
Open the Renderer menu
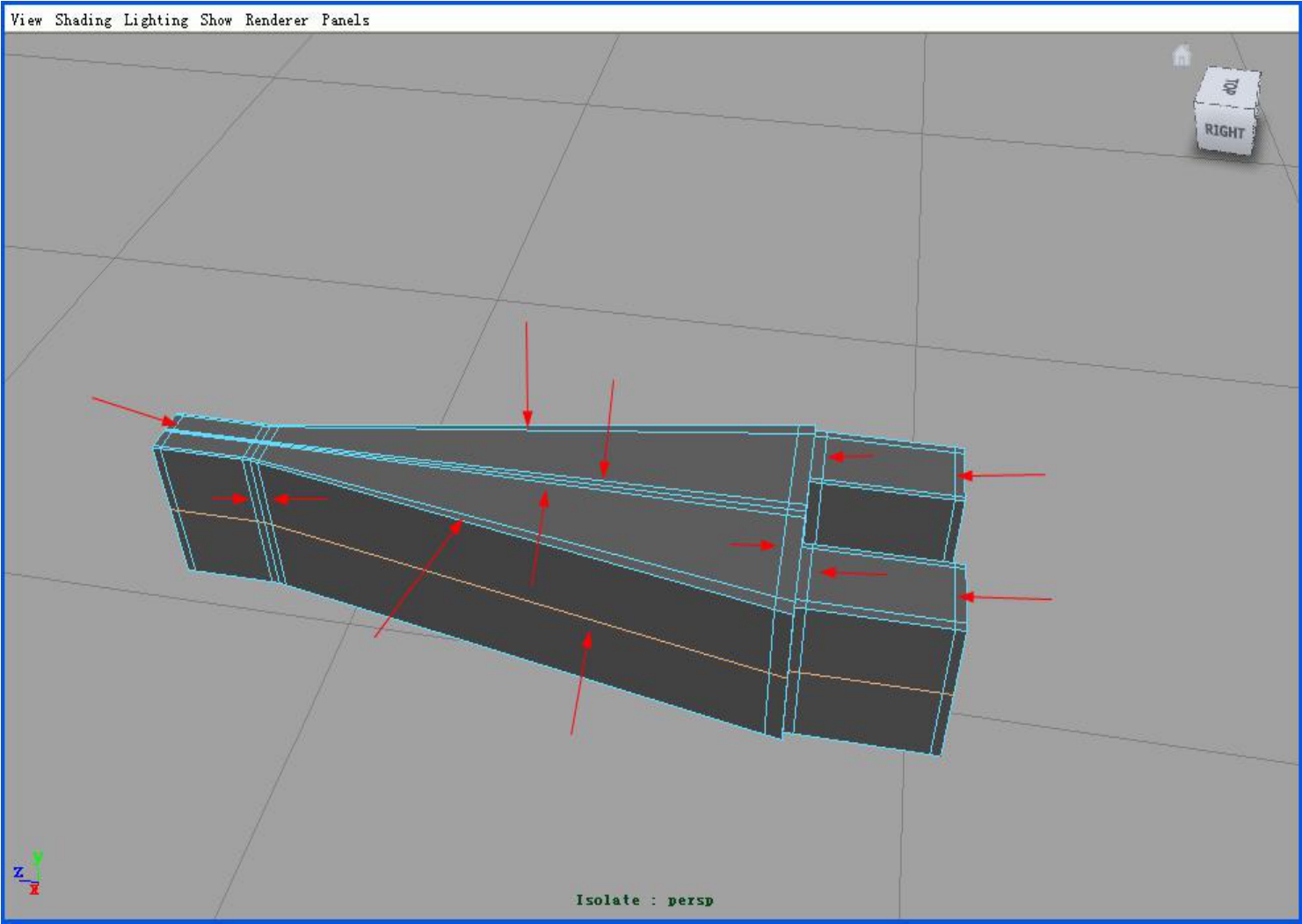click(276, 19)
